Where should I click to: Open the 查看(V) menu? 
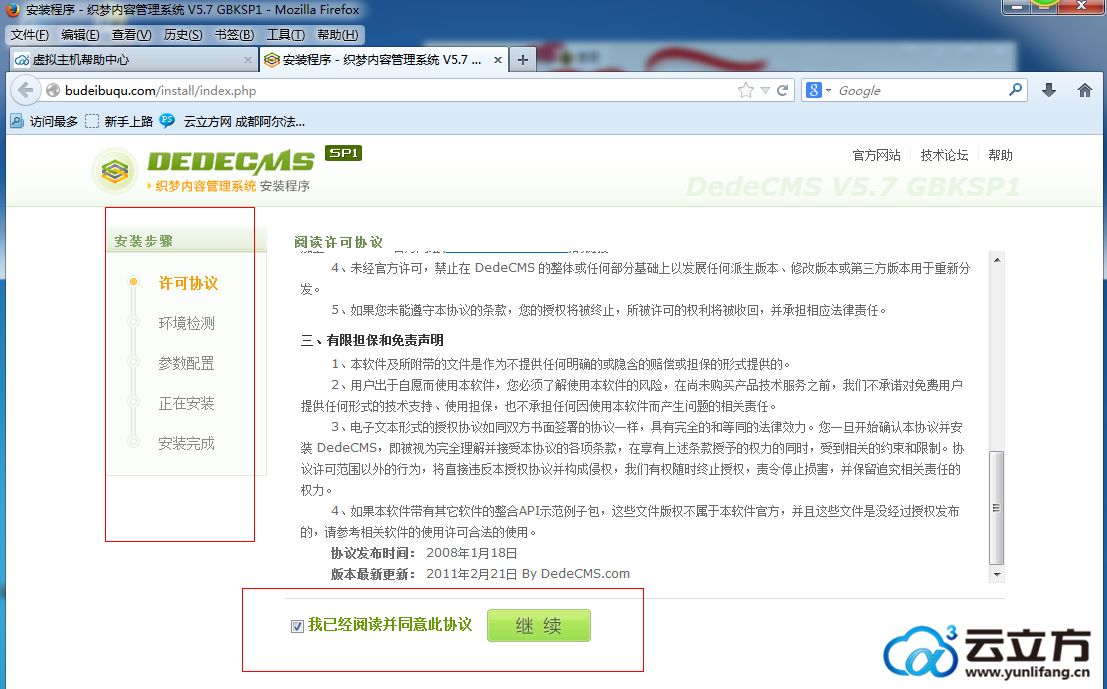click(x=131, y=35)
